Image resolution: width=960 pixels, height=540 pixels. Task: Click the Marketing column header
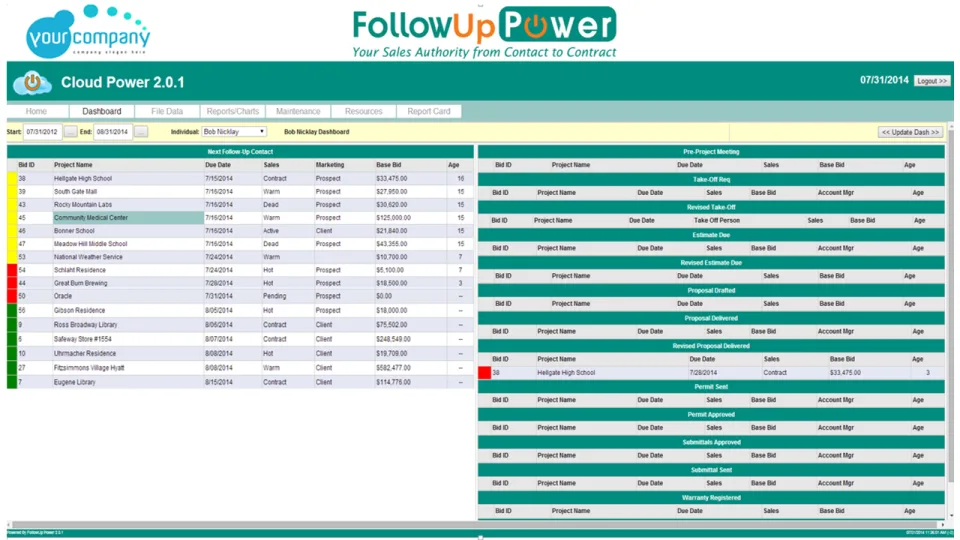pos(330,165)
